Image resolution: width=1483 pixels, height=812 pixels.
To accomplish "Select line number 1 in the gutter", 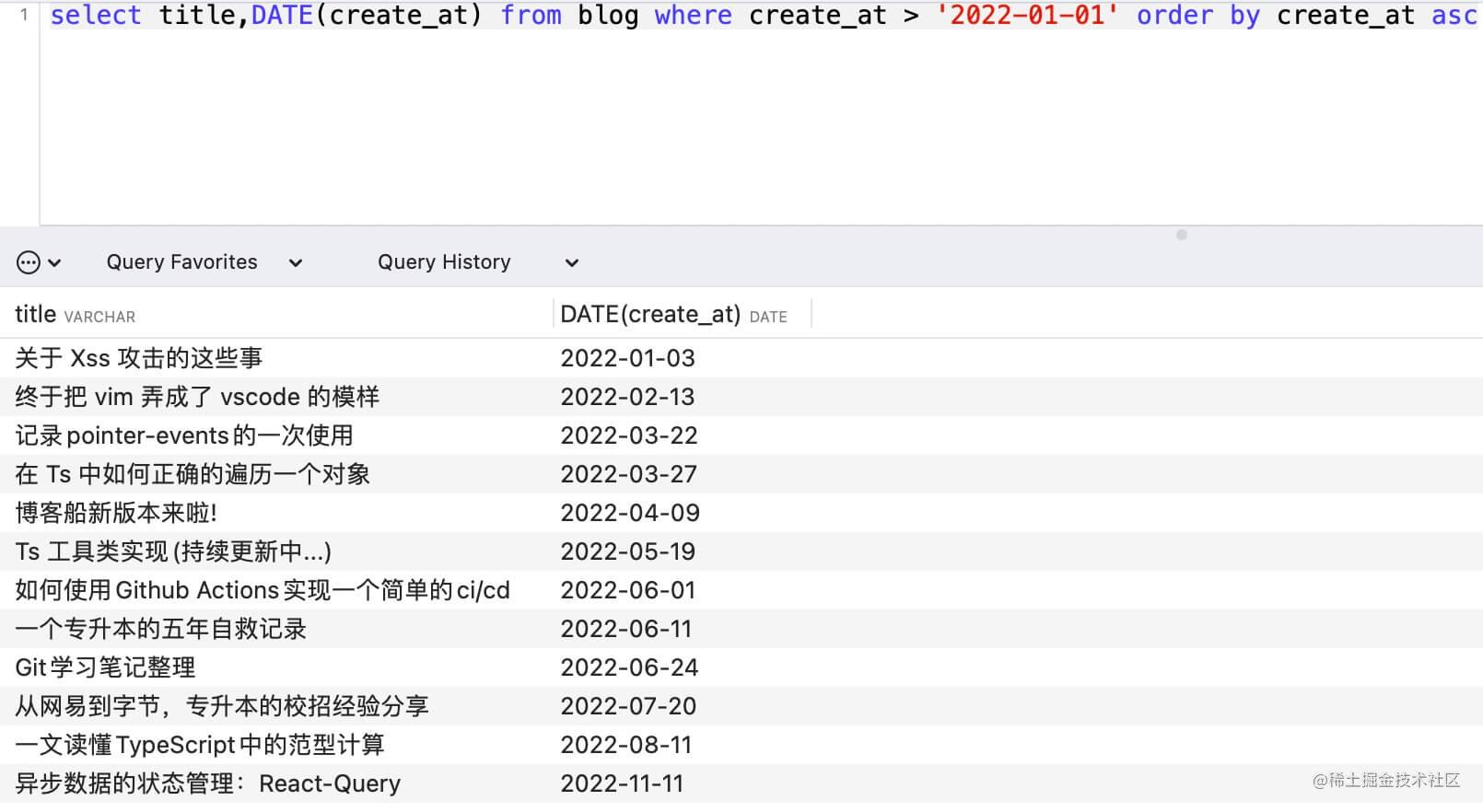I will pos(24,15).
